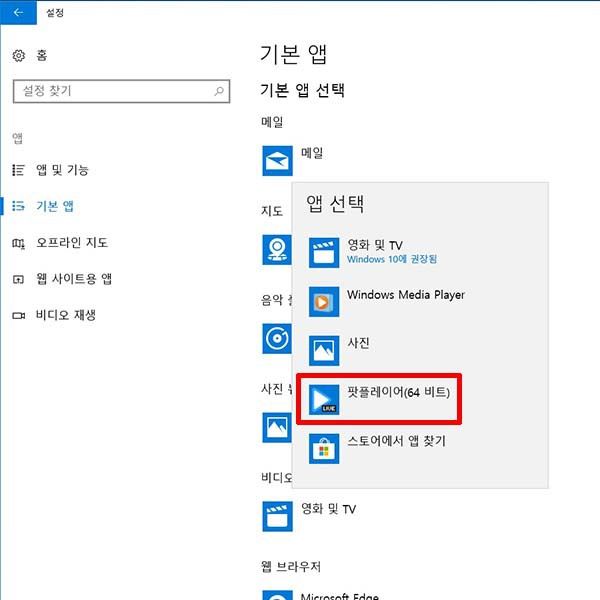The height and width of the screenshot is (600, 600).
Task: Click the Windows Media Player icon
Action: click(x=324, y=302)
